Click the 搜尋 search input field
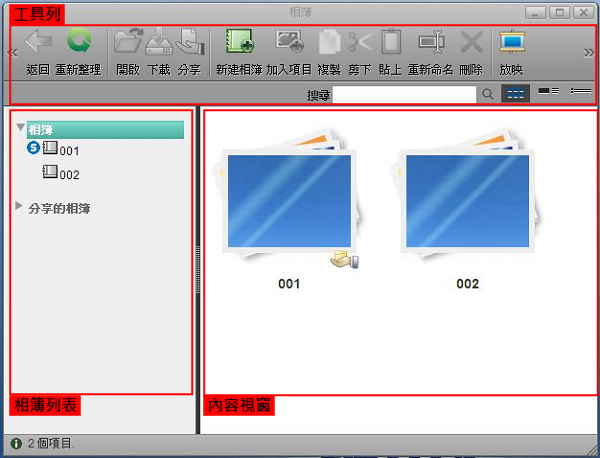The height and width of the screenshot is (458, 600). coord(404,94)
